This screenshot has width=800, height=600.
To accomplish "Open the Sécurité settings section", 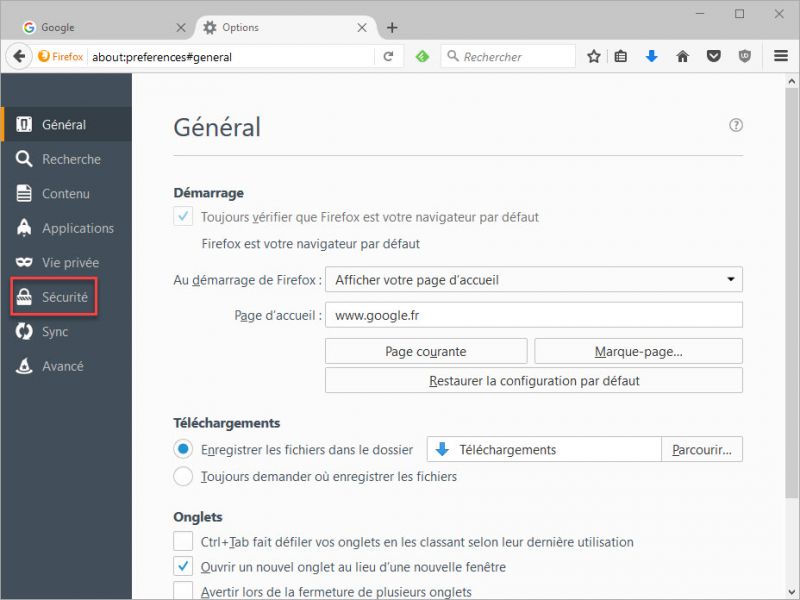I will click(66, 297).
